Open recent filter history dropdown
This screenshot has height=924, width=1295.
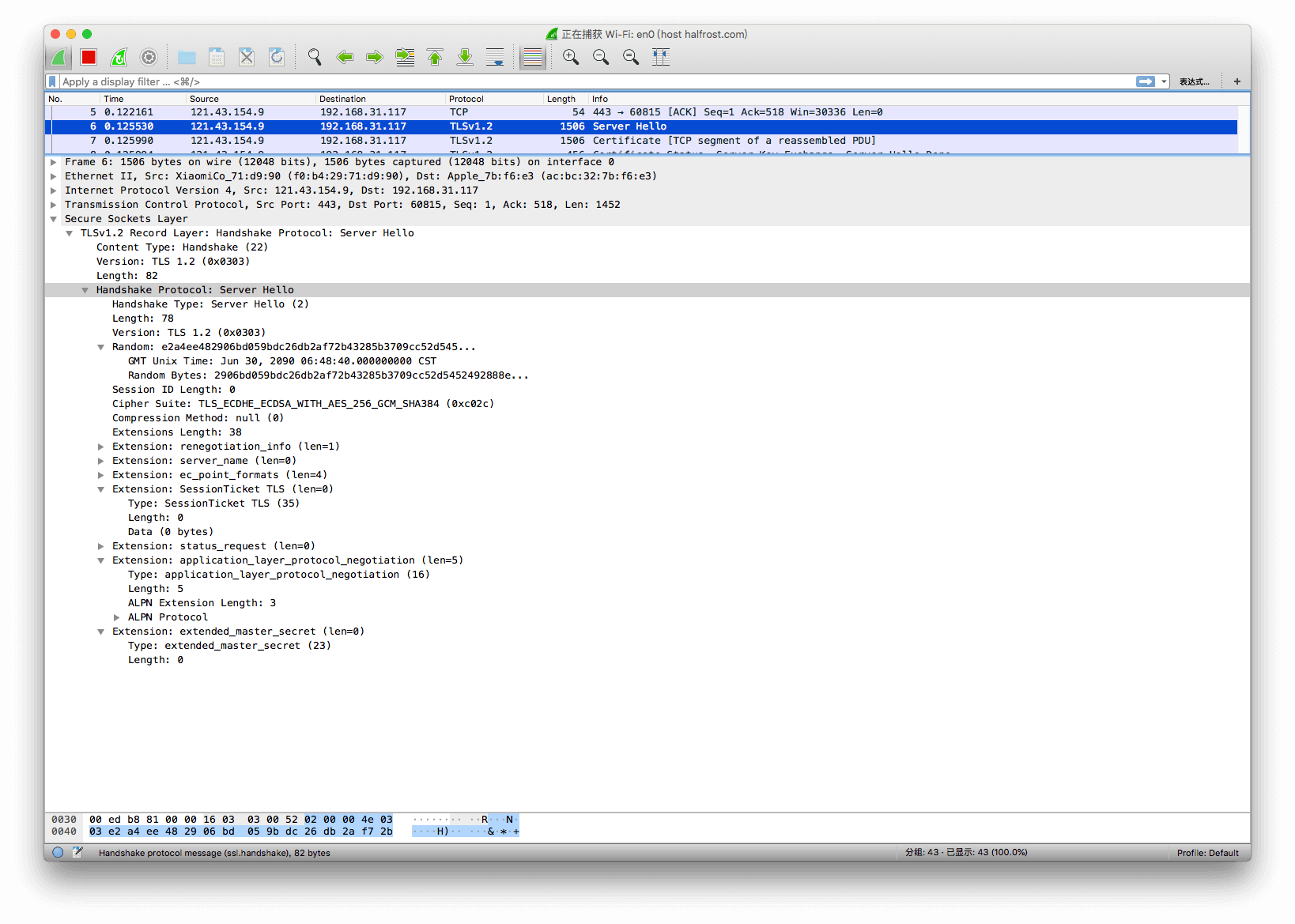pyautogui.click(x=1164, y=81)
